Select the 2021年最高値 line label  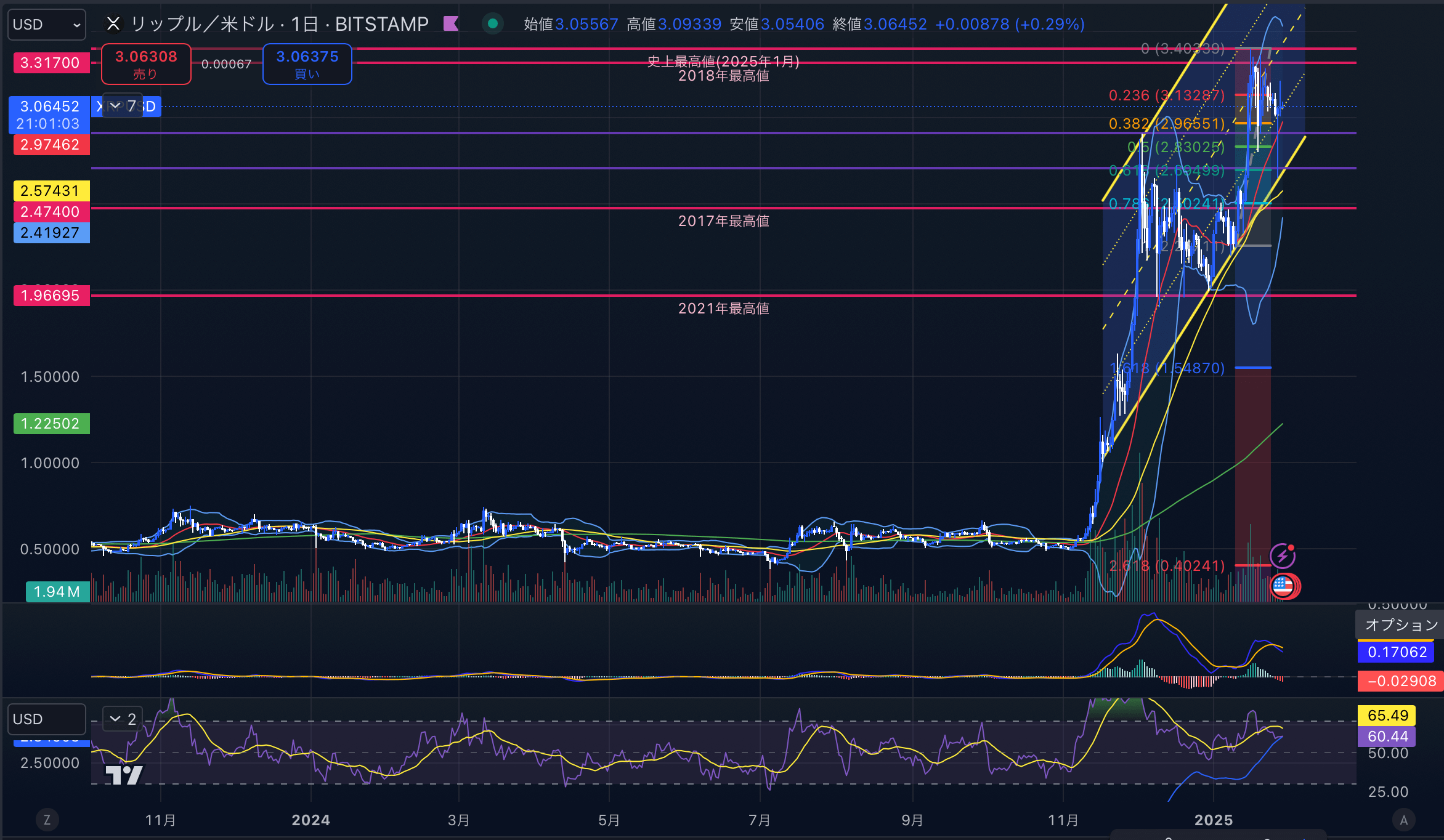click(x=723, y=309)
